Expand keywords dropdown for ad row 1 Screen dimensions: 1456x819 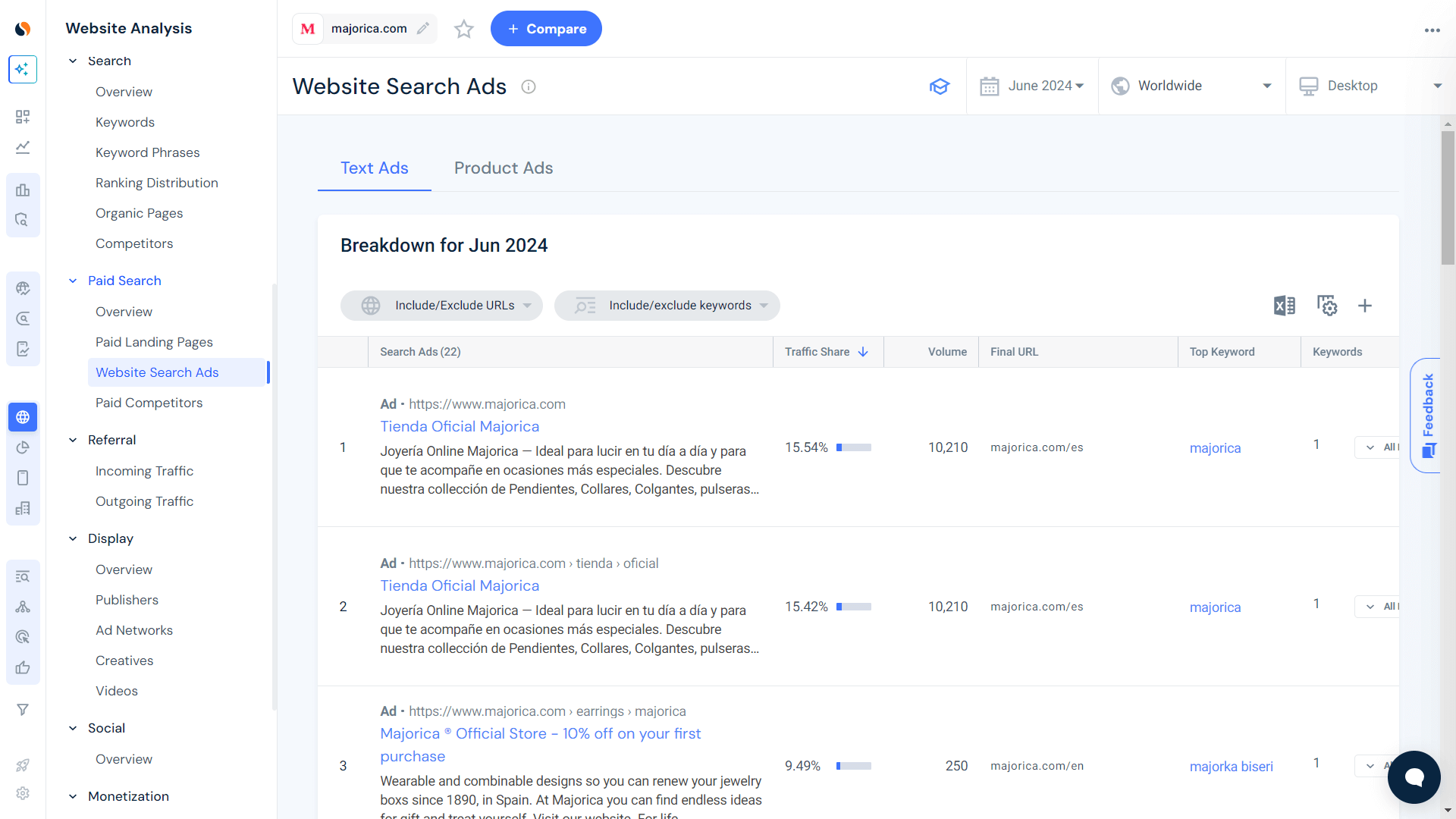click(1376, 447)
